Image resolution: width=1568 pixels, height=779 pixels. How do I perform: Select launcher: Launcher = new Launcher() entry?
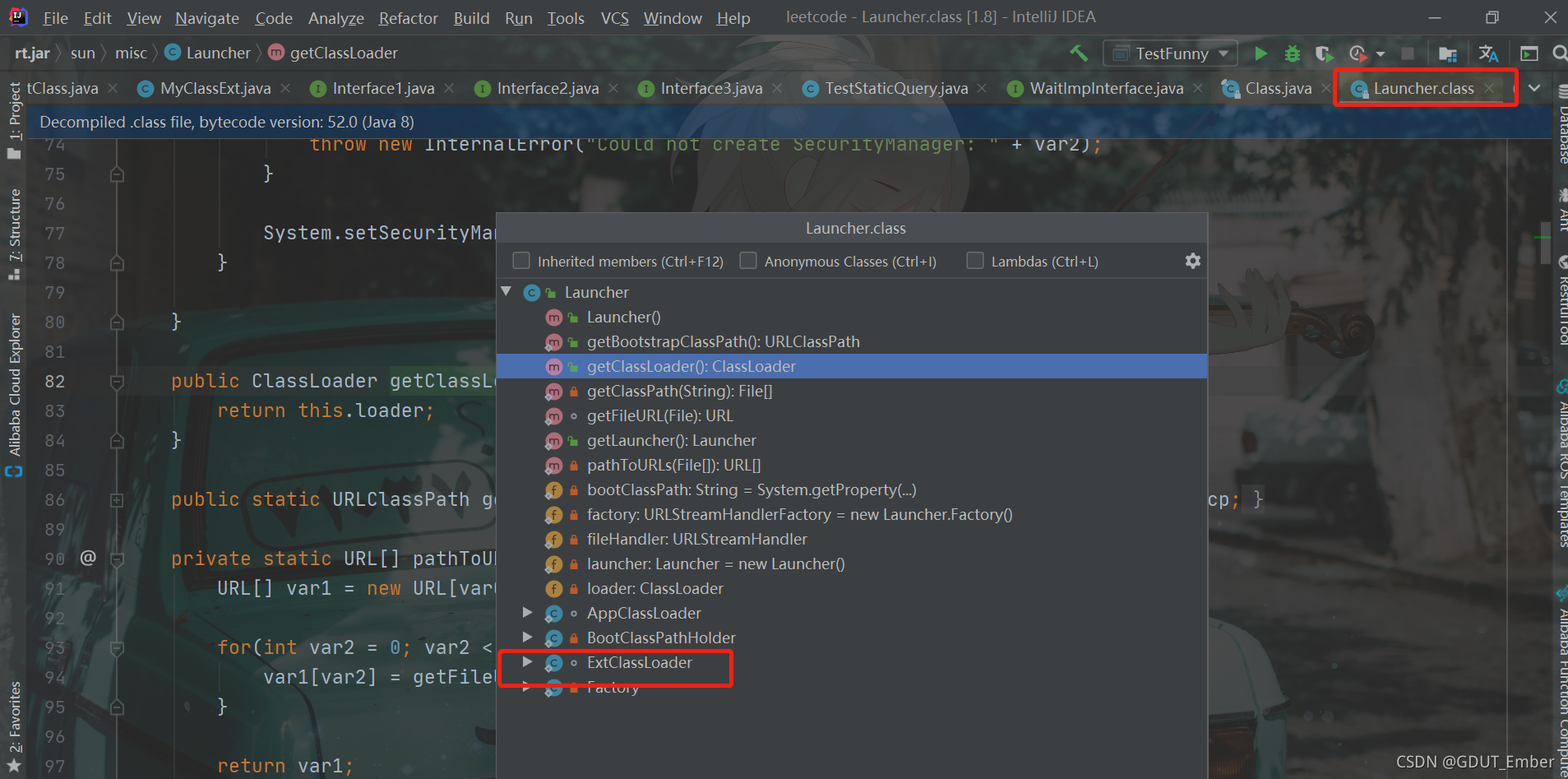852,563
